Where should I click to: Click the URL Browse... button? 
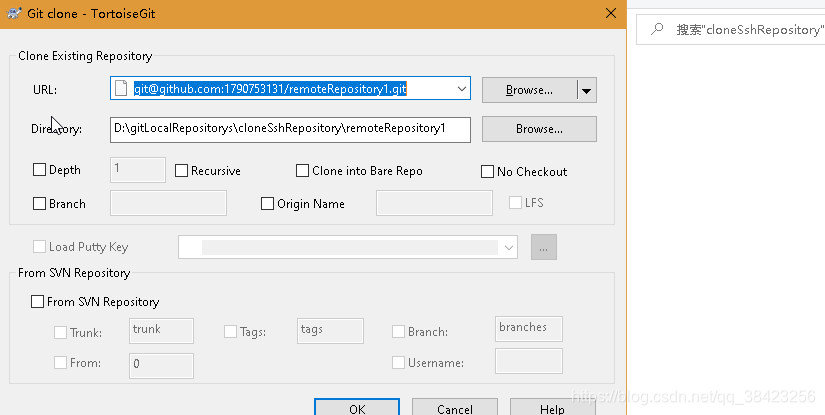coord(529,90)
